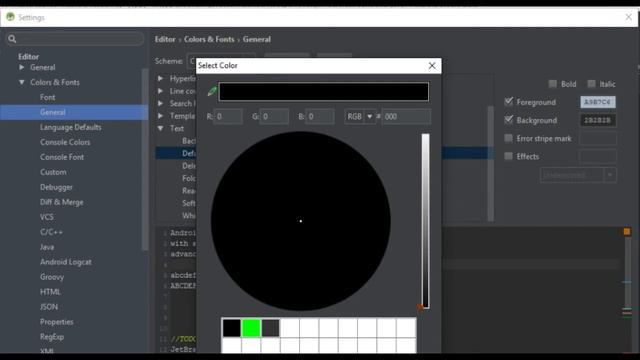Image resolution: width=640 pixels, height=360 pixels.
Task: Click the Foreground color swatch A9B7C6
Action: 598,102
